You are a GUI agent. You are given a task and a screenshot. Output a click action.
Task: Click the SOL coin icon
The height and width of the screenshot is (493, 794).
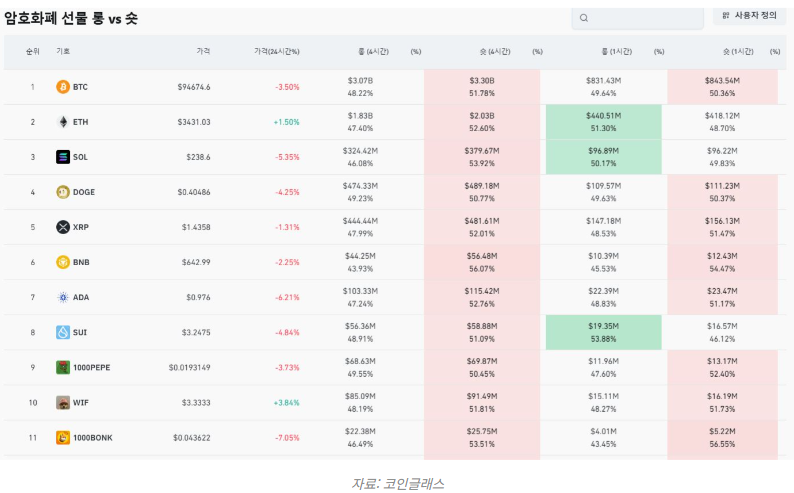[x=63, y=157]
